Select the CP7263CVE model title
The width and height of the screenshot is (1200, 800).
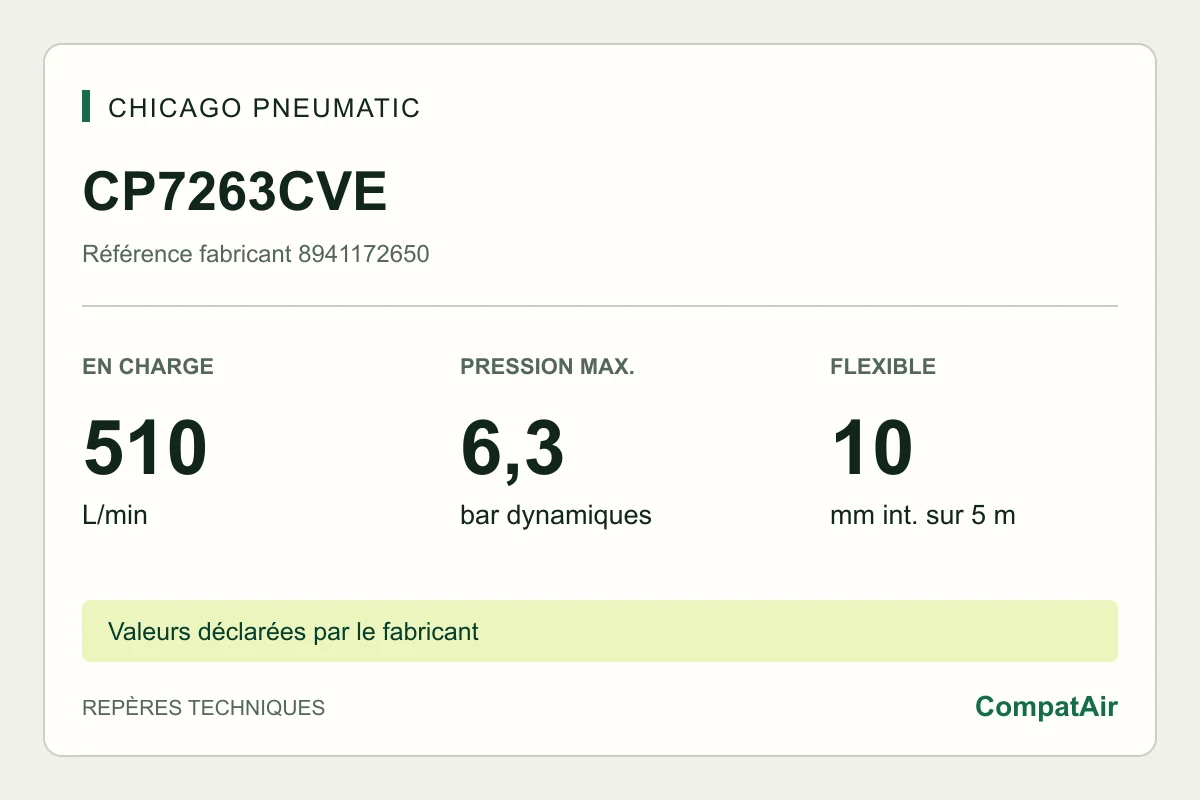(235, 192)
